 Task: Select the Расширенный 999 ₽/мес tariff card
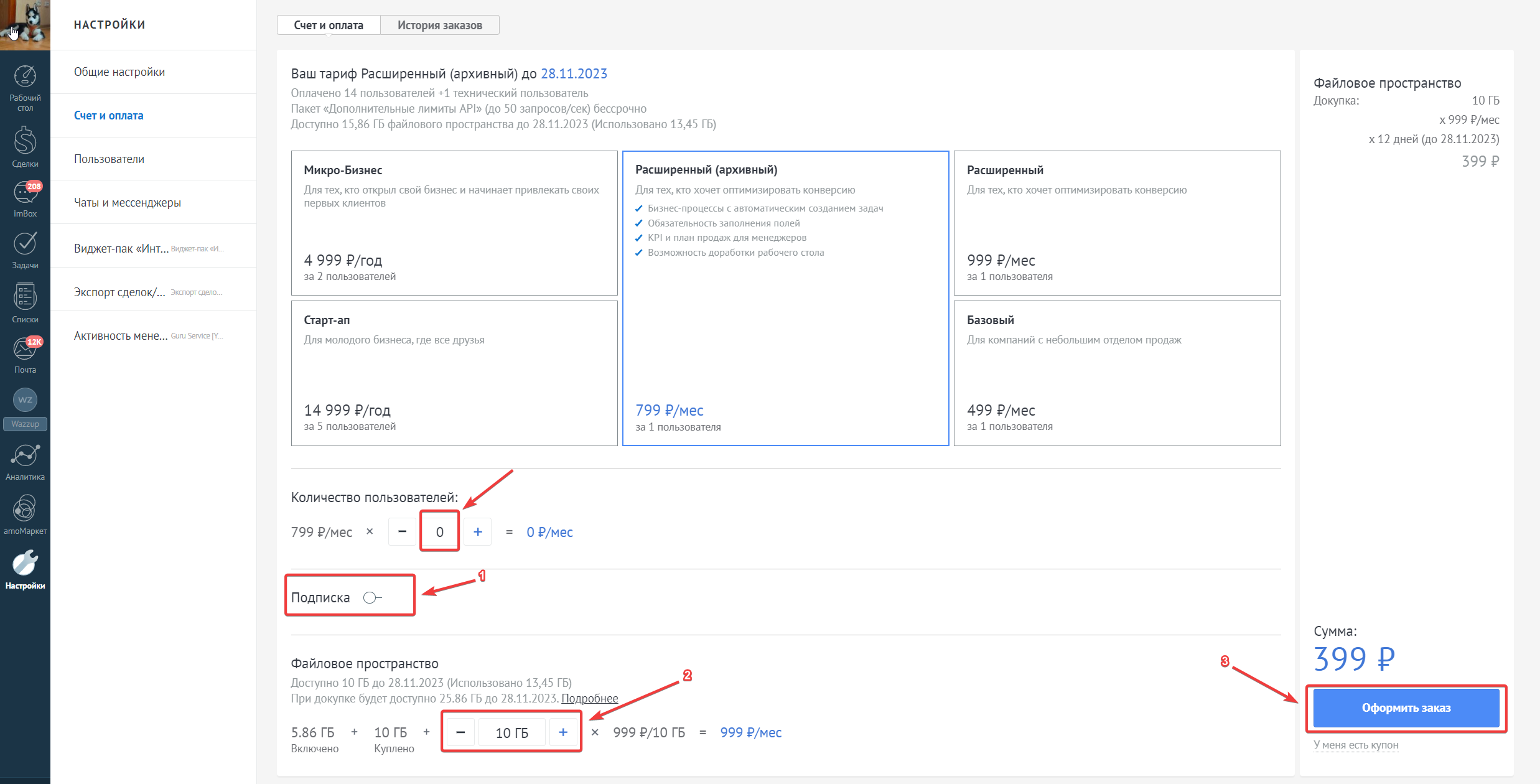tap(1118, 223)
